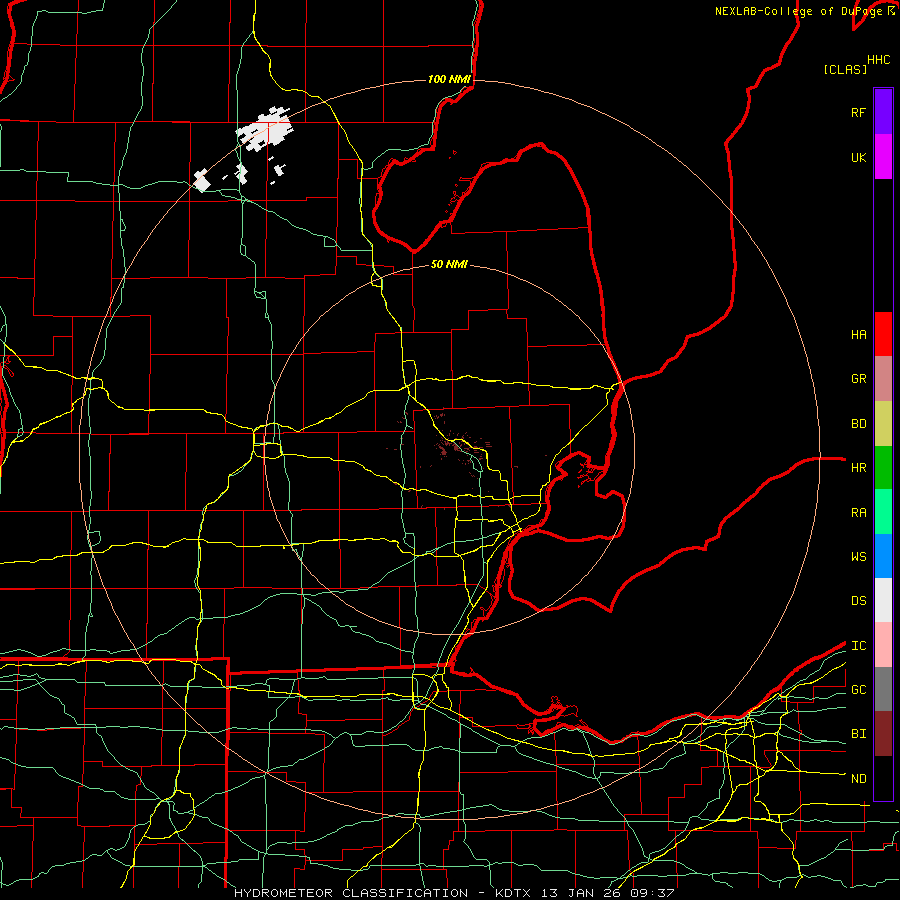Click the UK magenta legend swatch

pyautogui.click(x=883, y=157)
